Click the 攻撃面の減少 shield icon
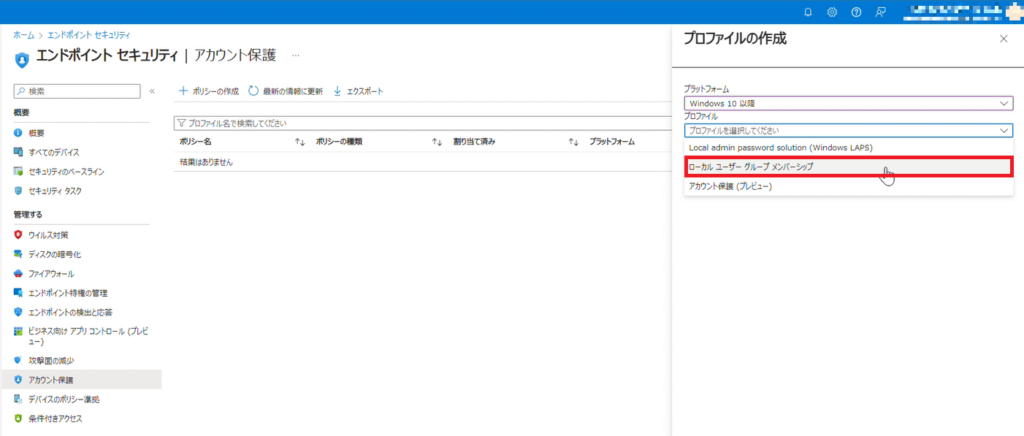This screenshot has height=436, width=1024. point(18,360)
